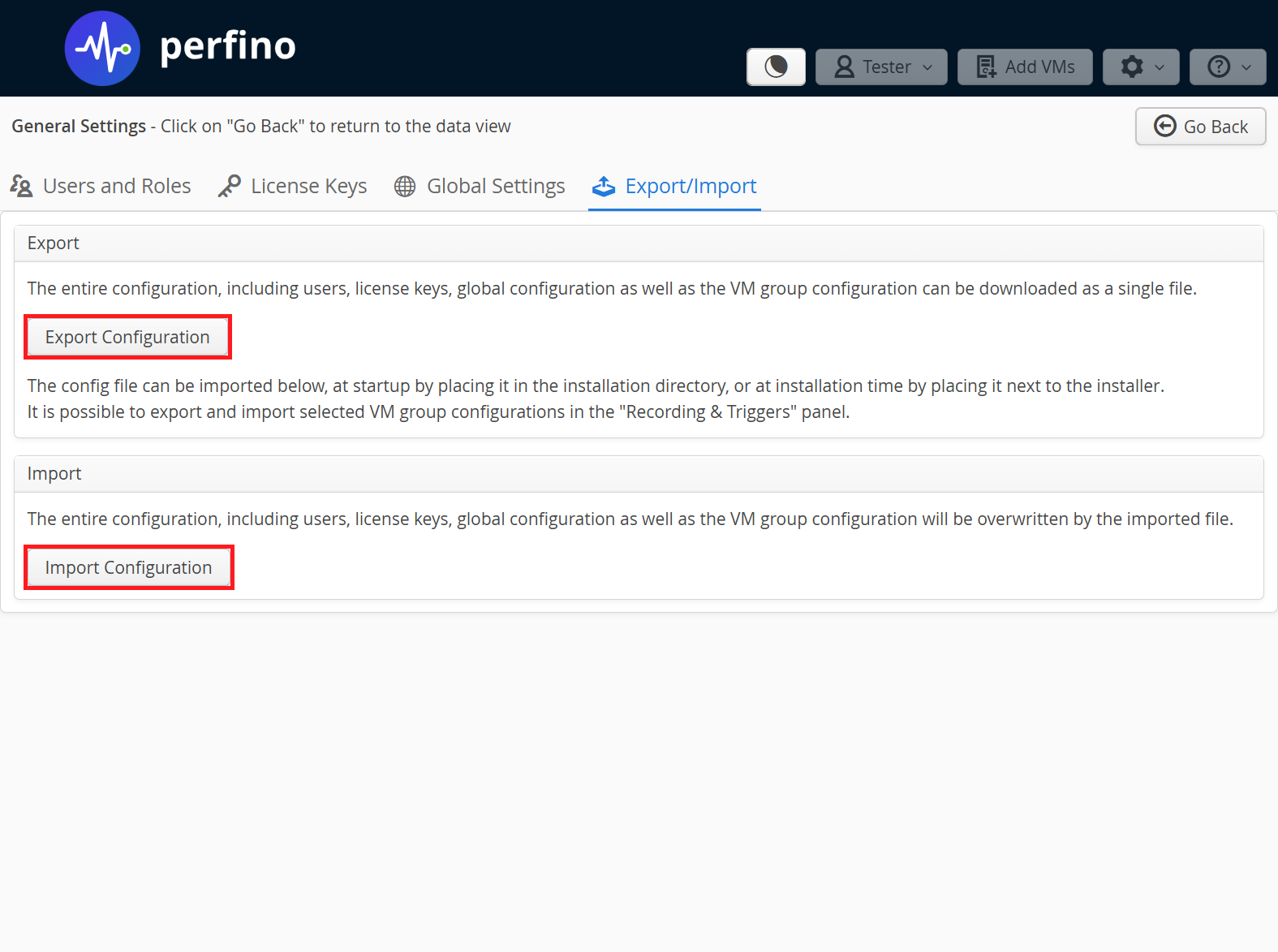Switch to the Users and Roles tab
Image resolution: width=1278 pixels, height=952 pixels.
tap(101, 186)
